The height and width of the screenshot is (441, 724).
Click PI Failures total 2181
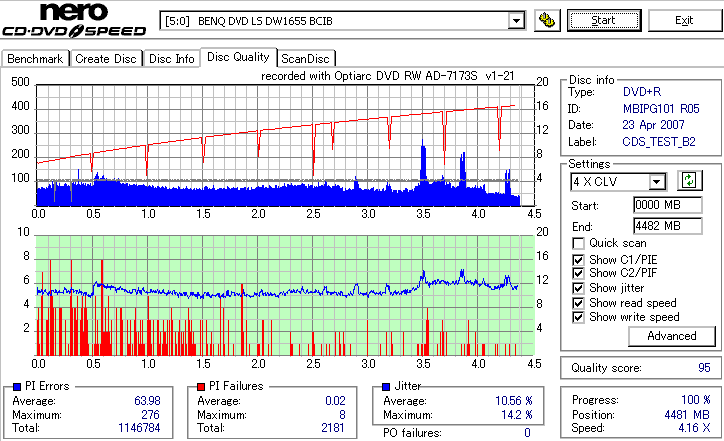tap(333, 428)
